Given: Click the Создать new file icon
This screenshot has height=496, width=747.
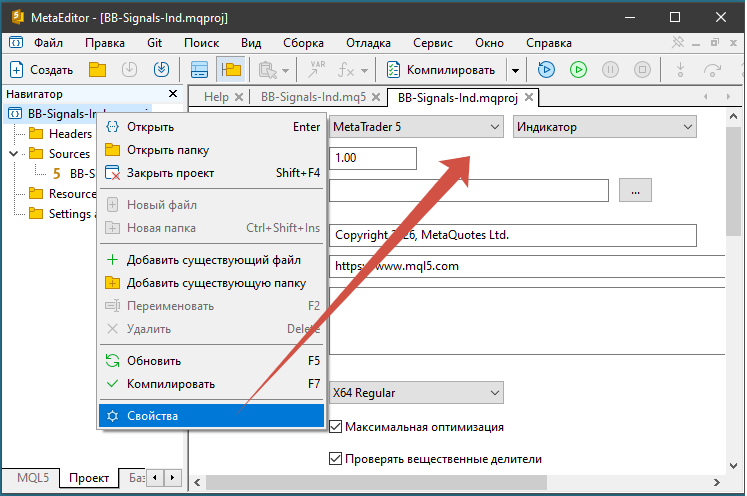Looking at the screenshot, I should (16, 70).
